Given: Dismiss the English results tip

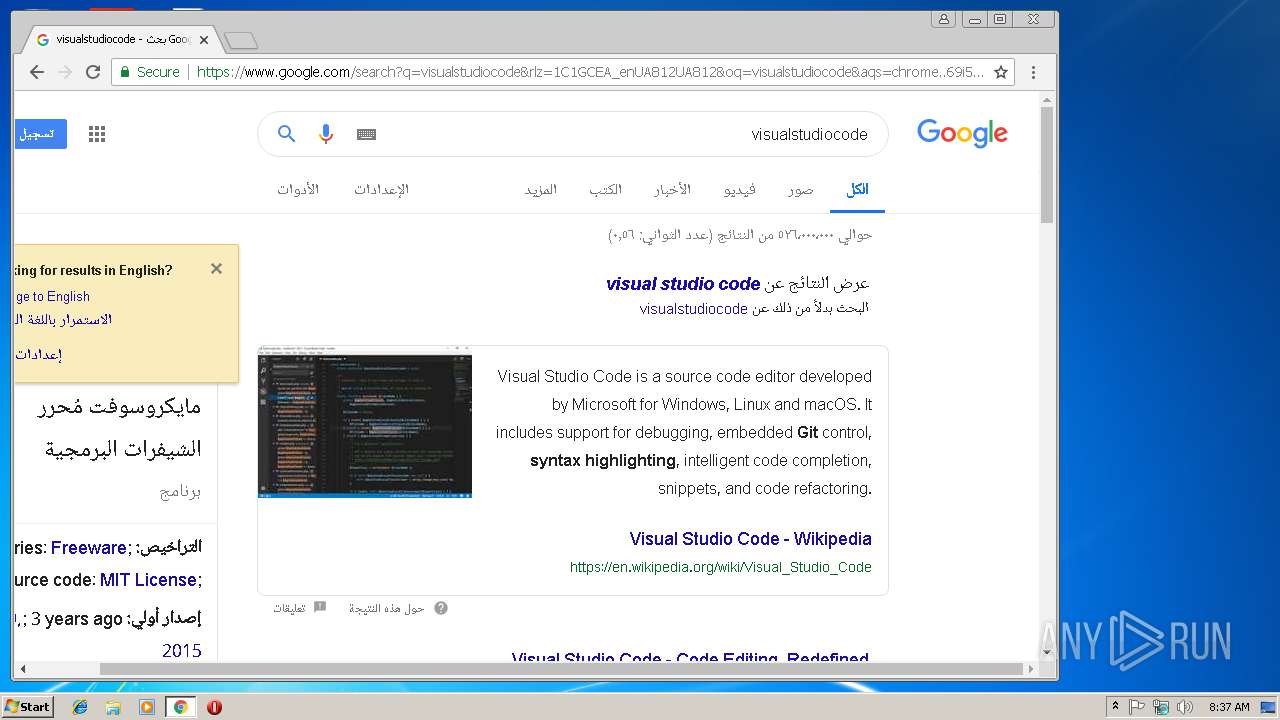Looking at the screenshot, I should pyautogui.click(x=216, y=269).
